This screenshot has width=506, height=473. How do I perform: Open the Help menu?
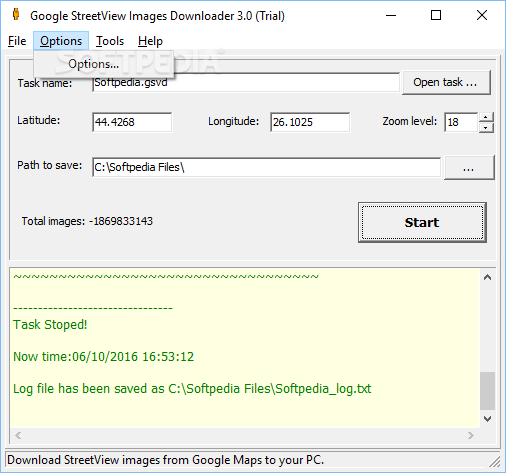click(x=150, y=41)
